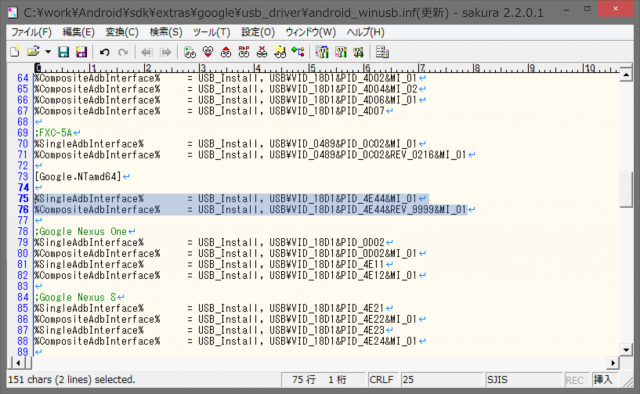Click the Open file folder icon
Screen dimensions: 640x394
[x=33, y=52]
